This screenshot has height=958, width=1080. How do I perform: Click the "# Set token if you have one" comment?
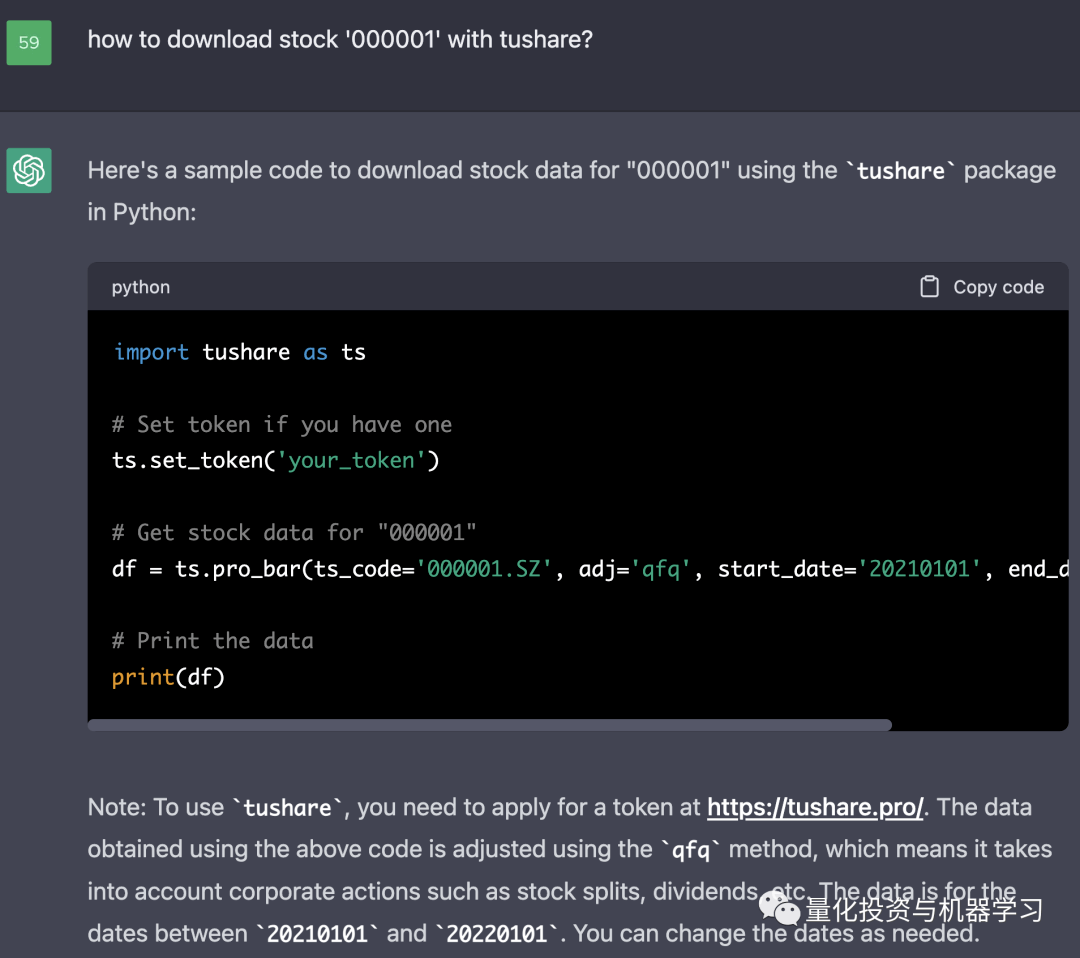282,425
